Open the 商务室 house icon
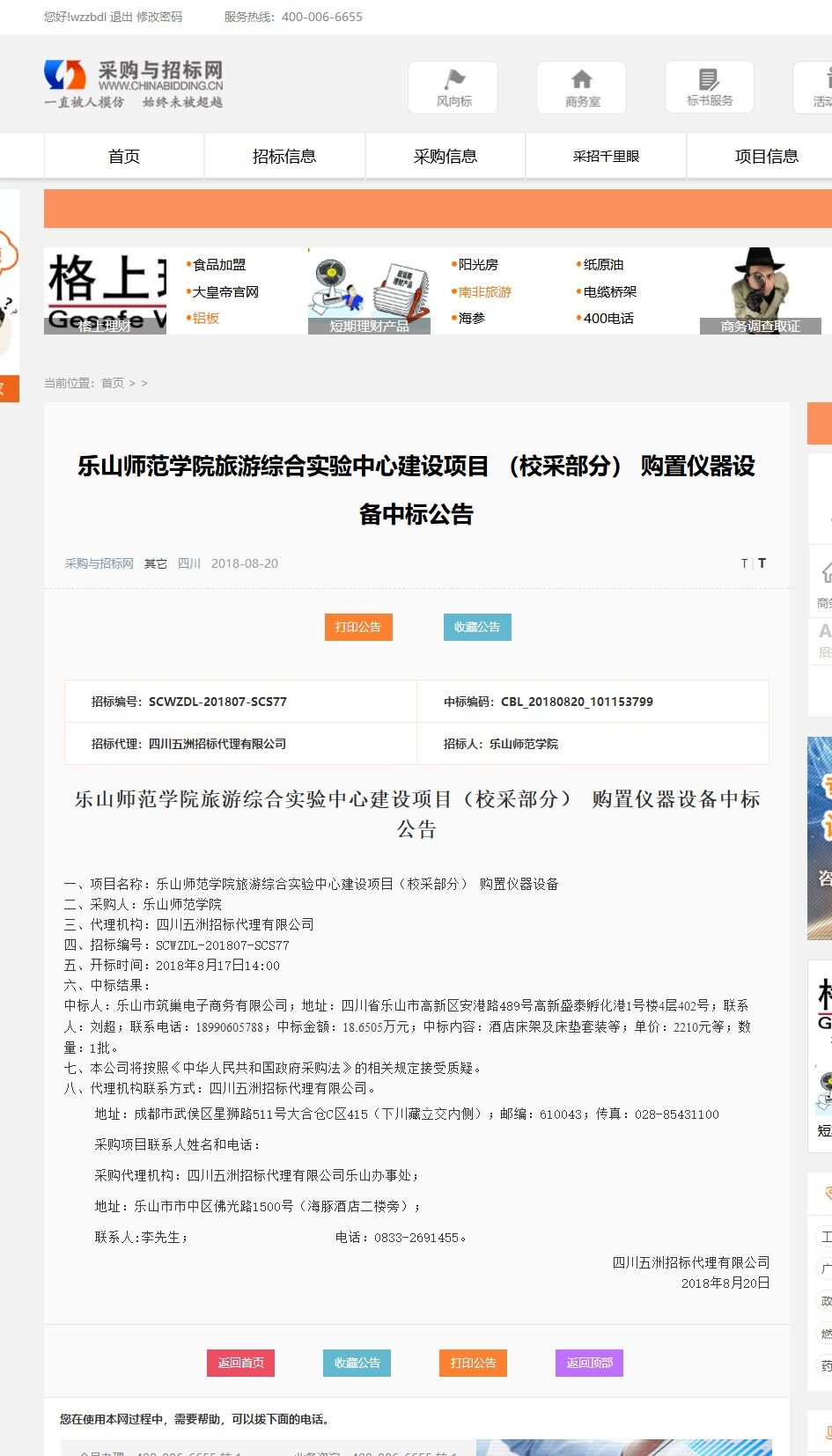The height and width of the screenshot is (1456, 832). (582, 80)
